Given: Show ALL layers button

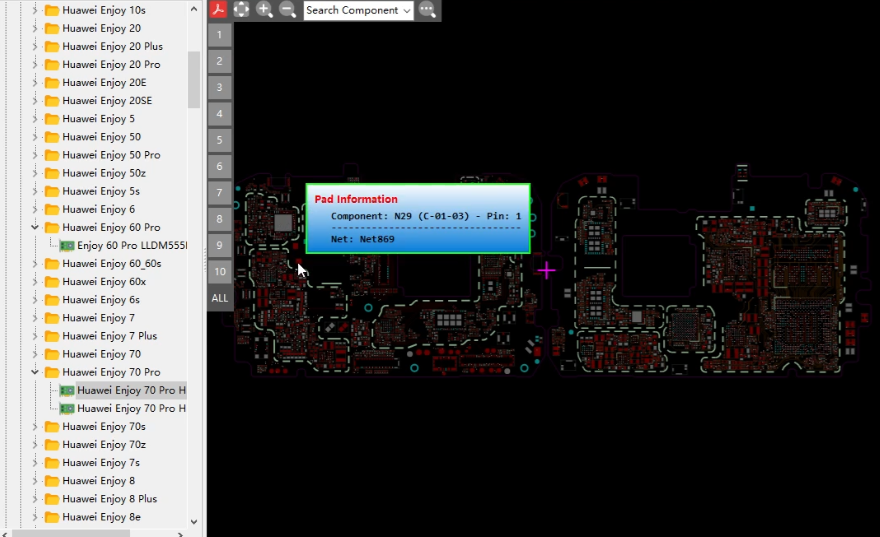Looking at the screenshot, I should (219, 299).
